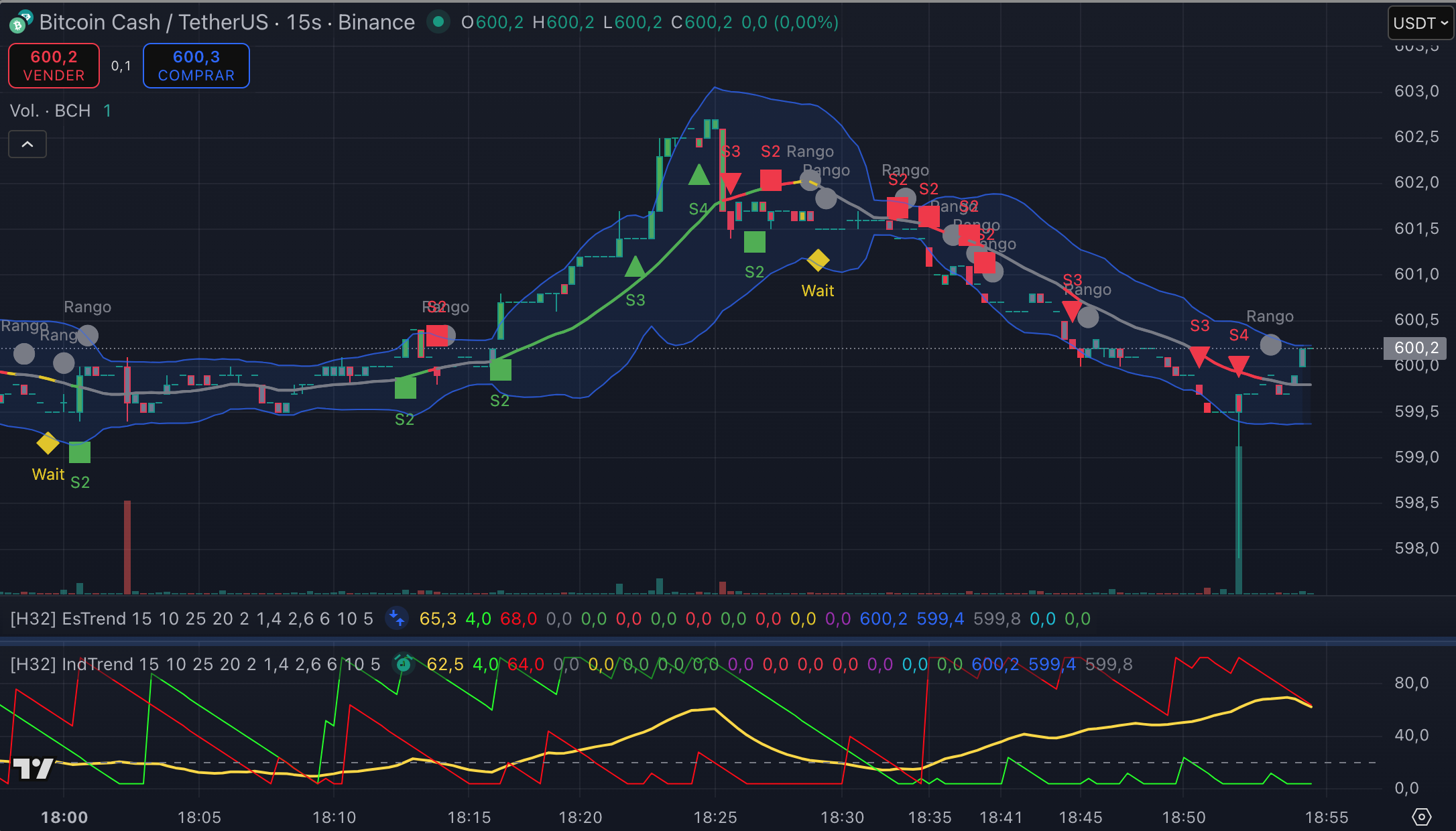Click the yellow Wait diamond marker below the peak
The image size is (1456, 831).
(x=818, y=261)
